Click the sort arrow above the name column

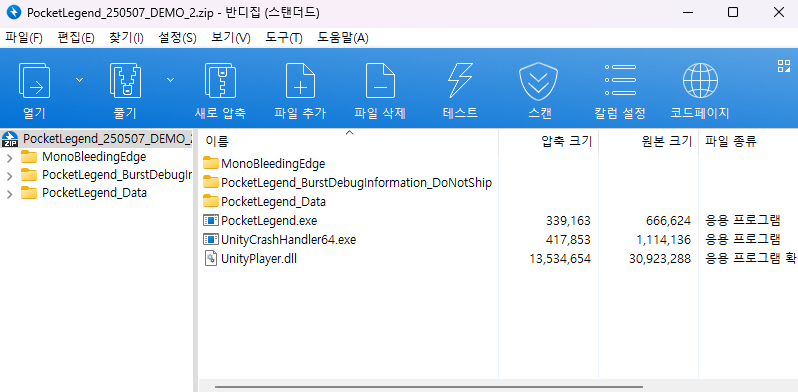[349, 133]
